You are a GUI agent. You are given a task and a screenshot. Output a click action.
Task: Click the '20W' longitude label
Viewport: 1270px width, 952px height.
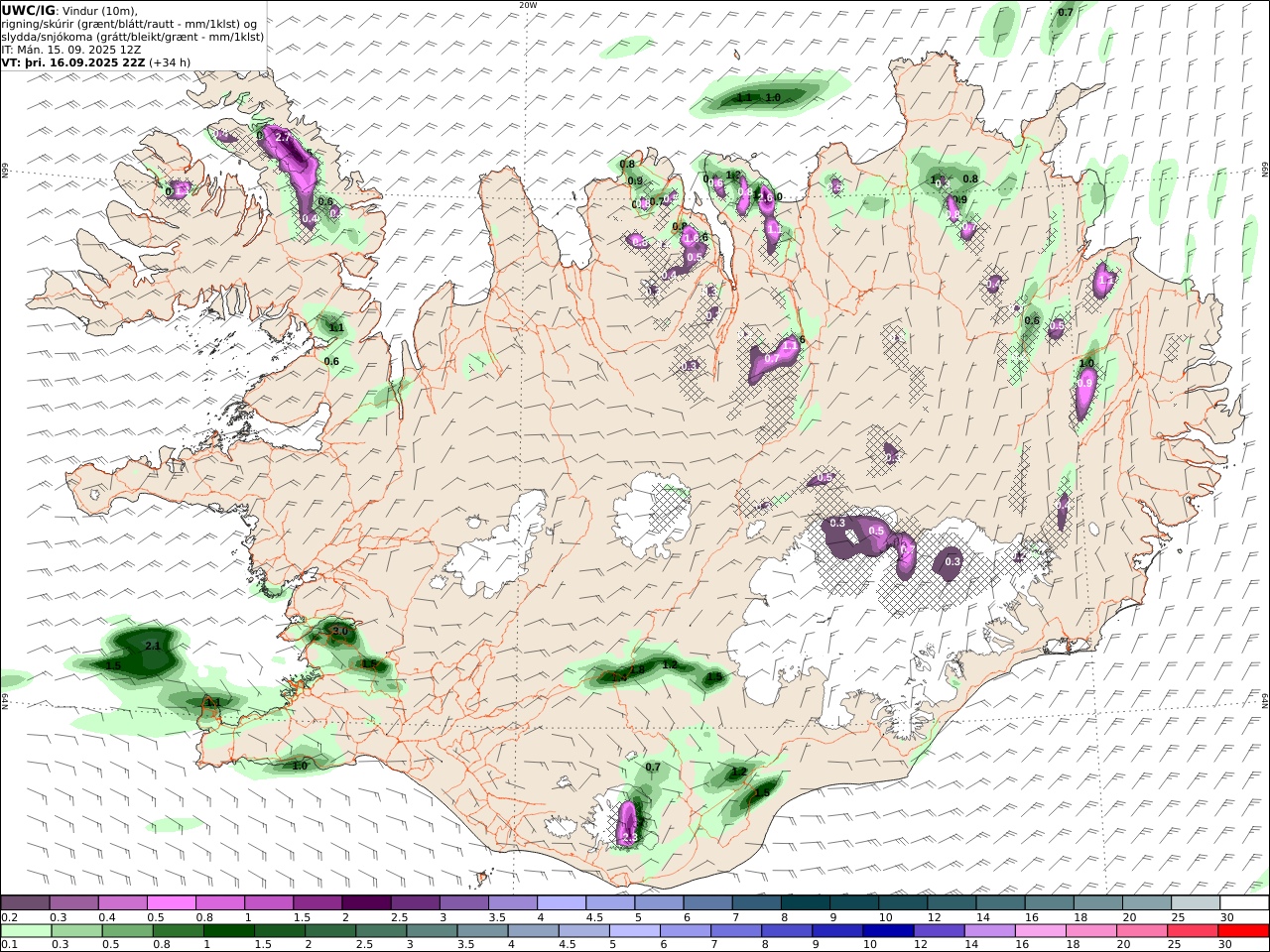(x=528, y=5)
